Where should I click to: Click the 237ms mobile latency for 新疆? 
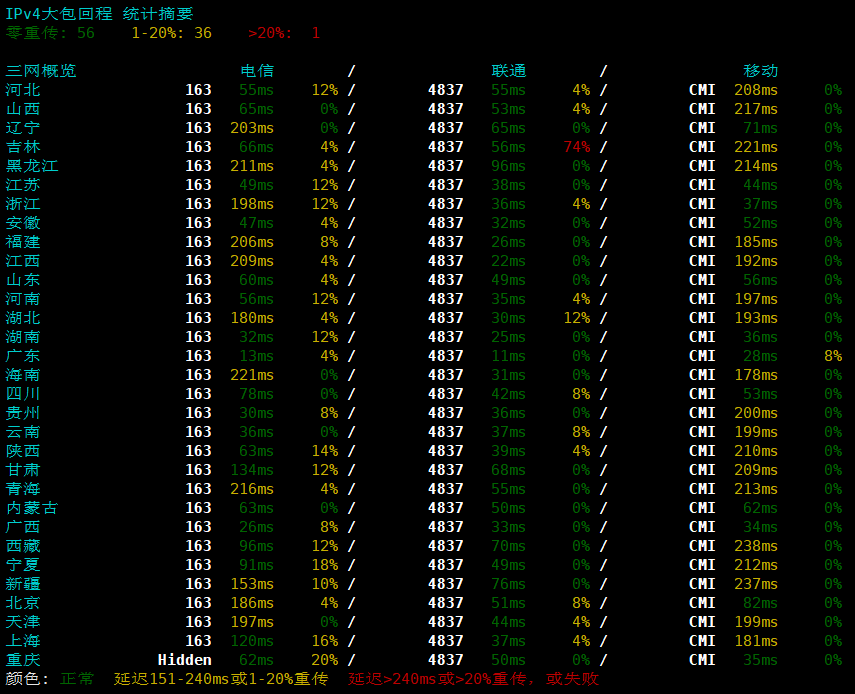[756, 584]
